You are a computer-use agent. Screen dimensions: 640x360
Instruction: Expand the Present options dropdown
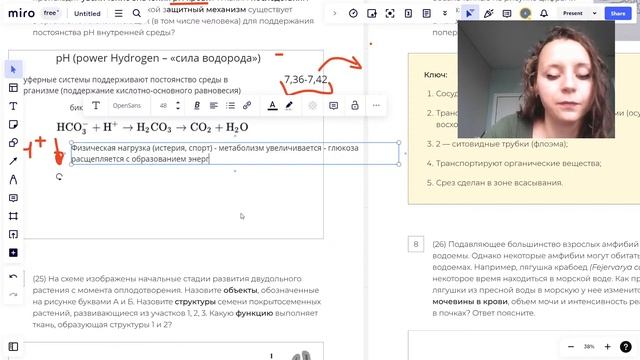594,13
